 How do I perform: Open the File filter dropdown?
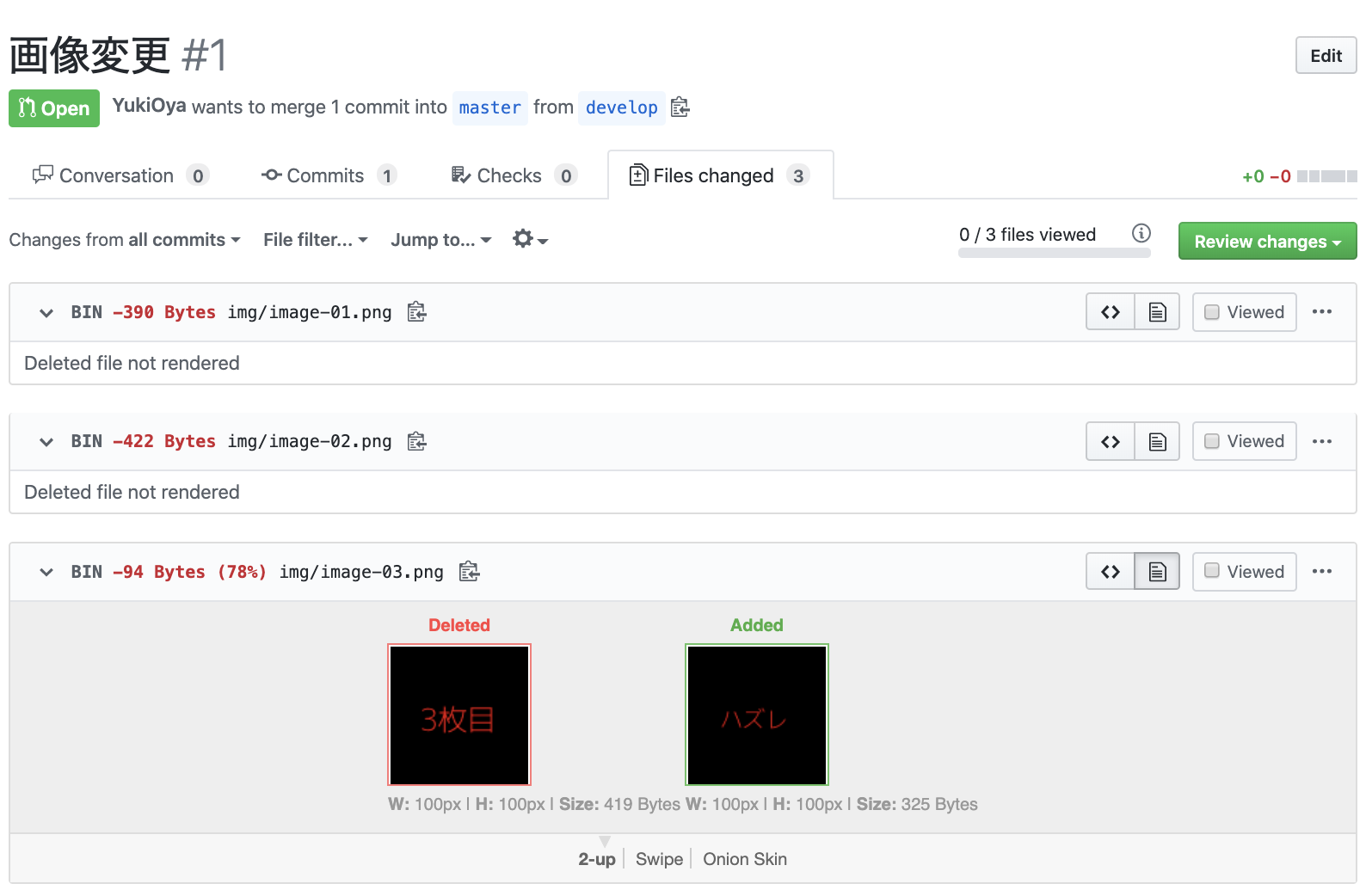316,240
